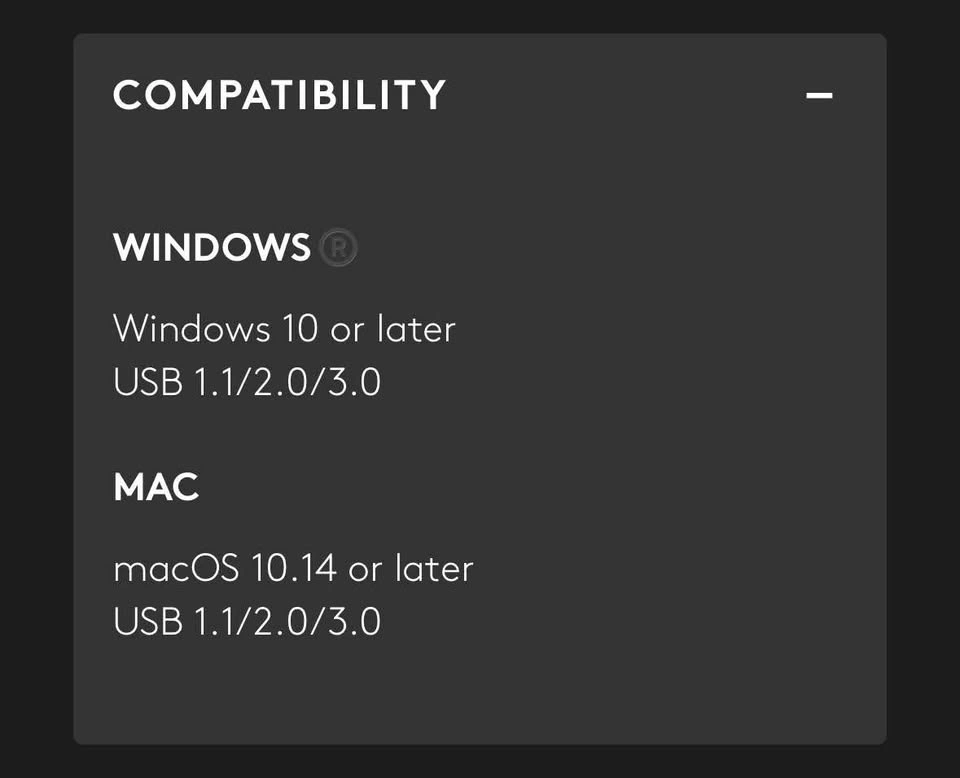Click blank card area right of the Windows requirements
The image size is (960, 778).
coord(680,355)
